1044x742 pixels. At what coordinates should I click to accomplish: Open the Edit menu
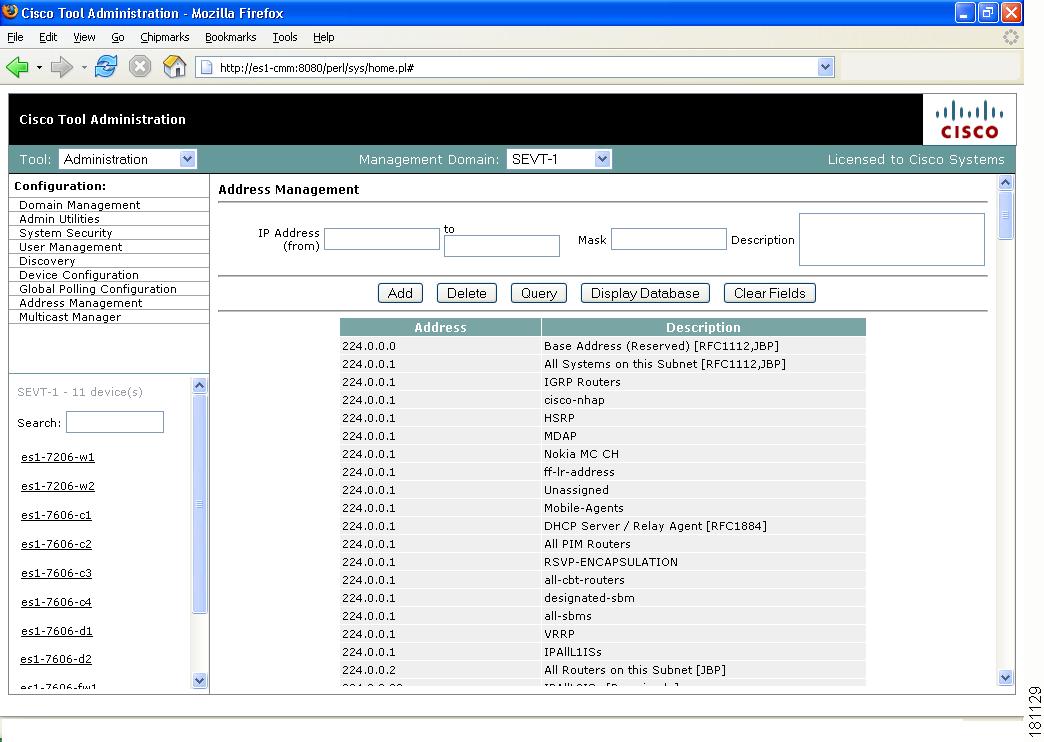tap(48, 37)
